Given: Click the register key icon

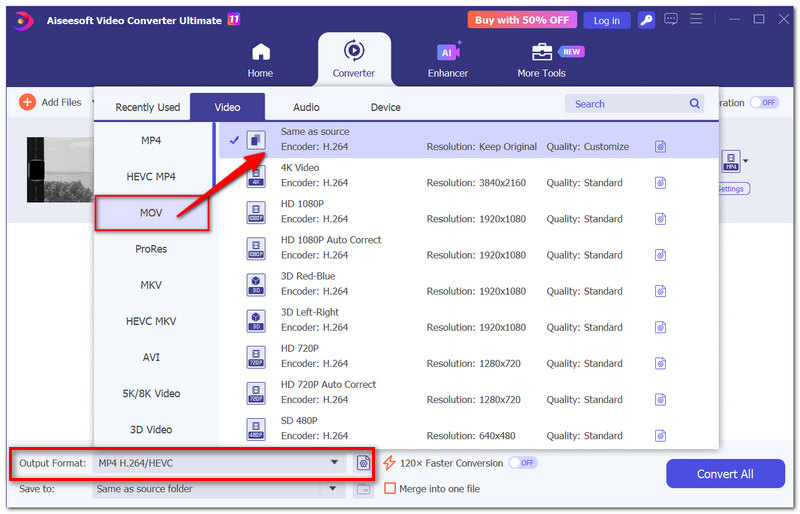Looking at the screenshot, I should click(x=646, y=20).
